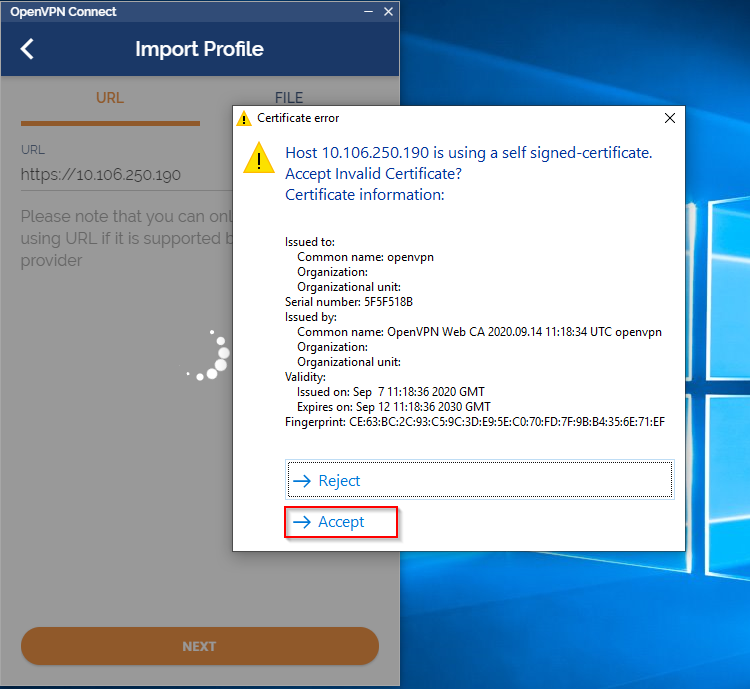Click the small warning icon in the dialog title bar

tap(244, 118)
